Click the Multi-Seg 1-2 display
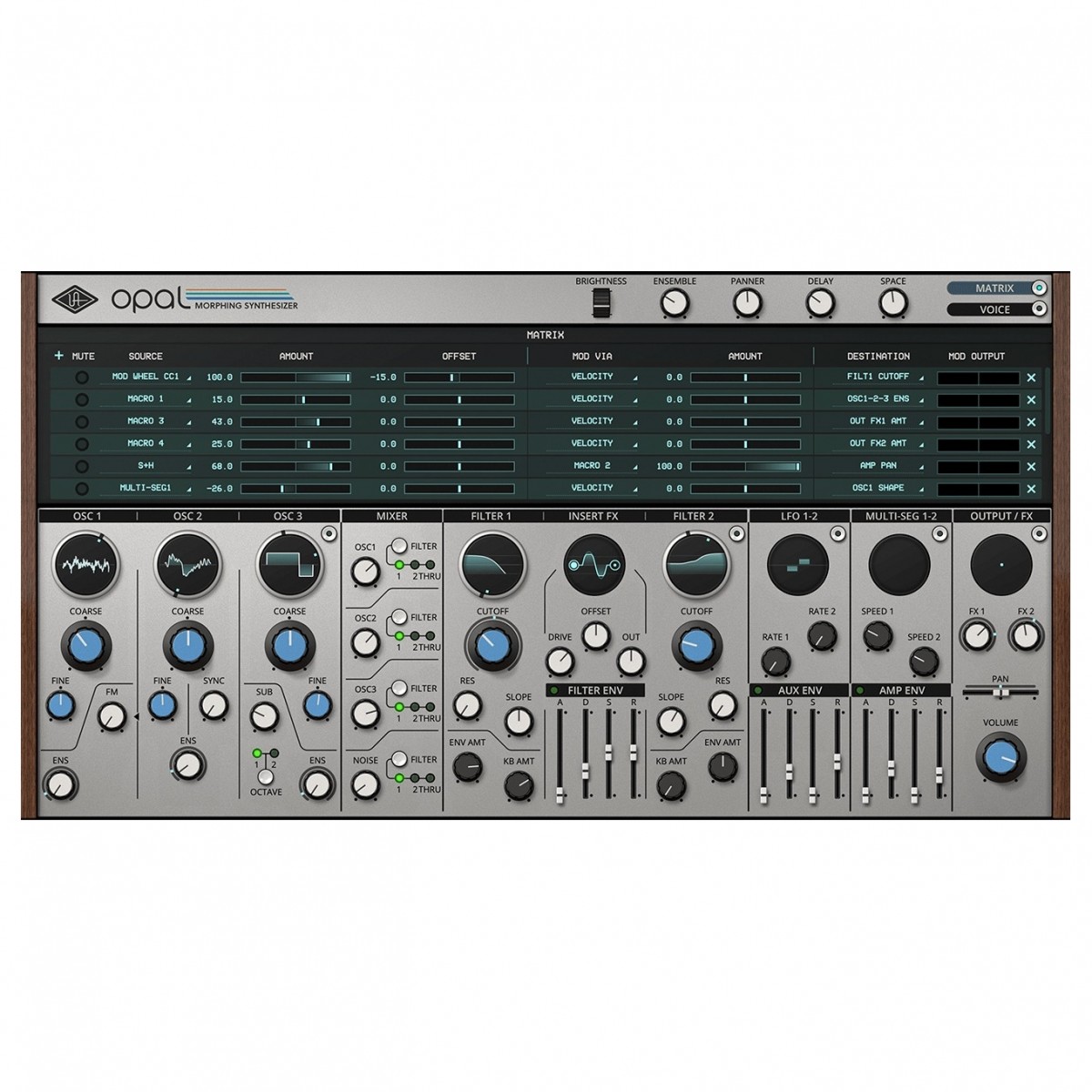The image size is (1092, 1092). tap(900, 564)
